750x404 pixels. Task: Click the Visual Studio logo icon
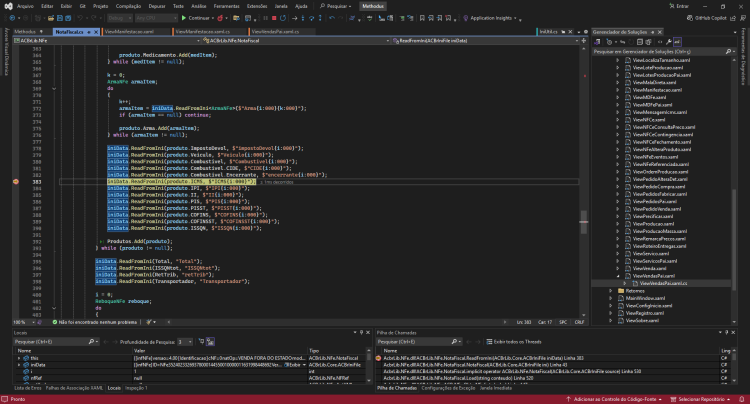click(x=8, y=6)
